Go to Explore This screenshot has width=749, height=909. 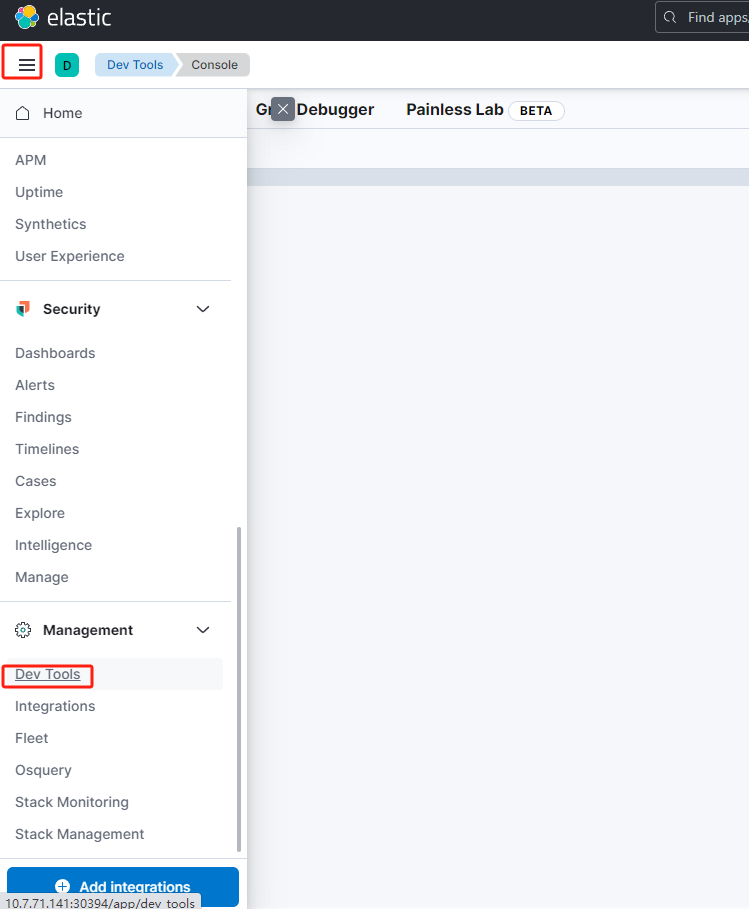[x=40, y=513]
